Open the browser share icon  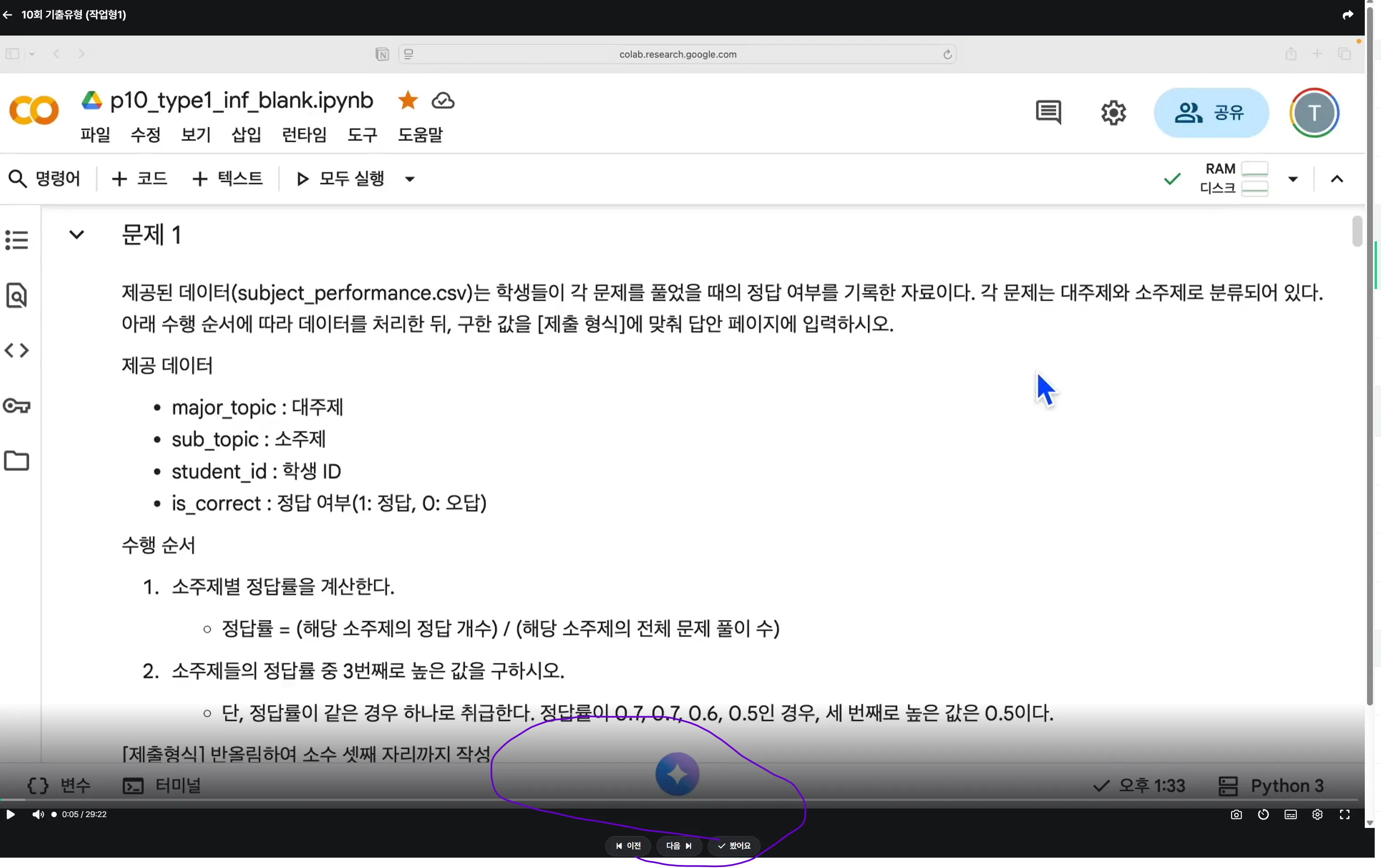pyautogui.click(x=1290, y=53)
